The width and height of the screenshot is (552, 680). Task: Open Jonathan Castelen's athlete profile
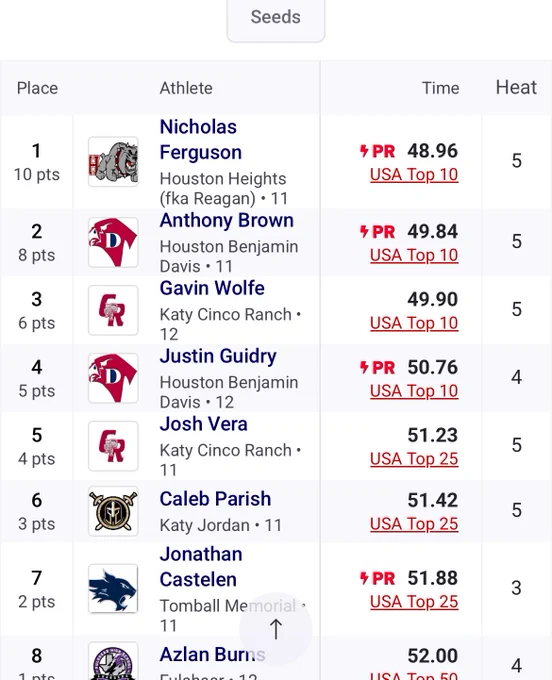click(201, 567)
